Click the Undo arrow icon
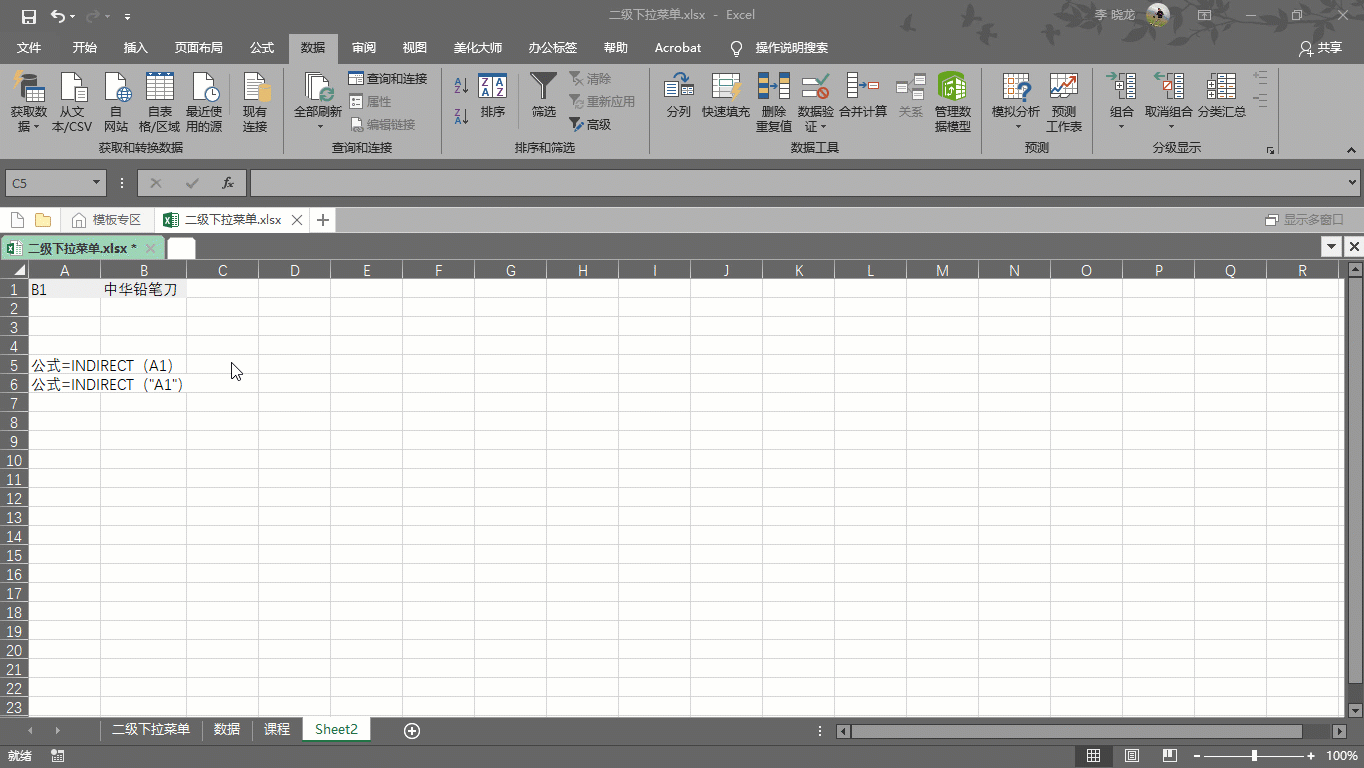The image size is (1364, 768). [x=58, y=16]
